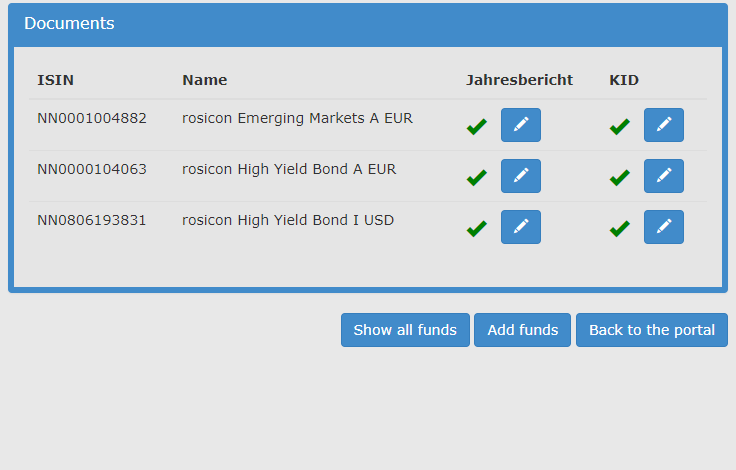Edit Jahresbericht for High Yield Bond A EUR
The width and height of the screenshot is (736, 470).
(521, 176)
